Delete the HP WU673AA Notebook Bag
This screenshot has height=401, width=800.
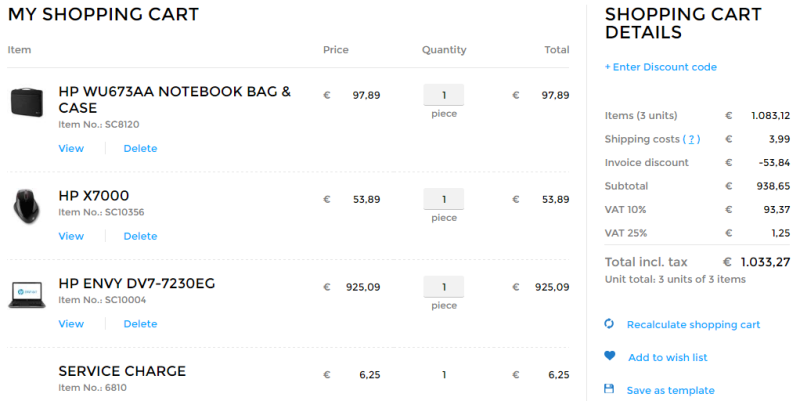(x=140, y=149)
